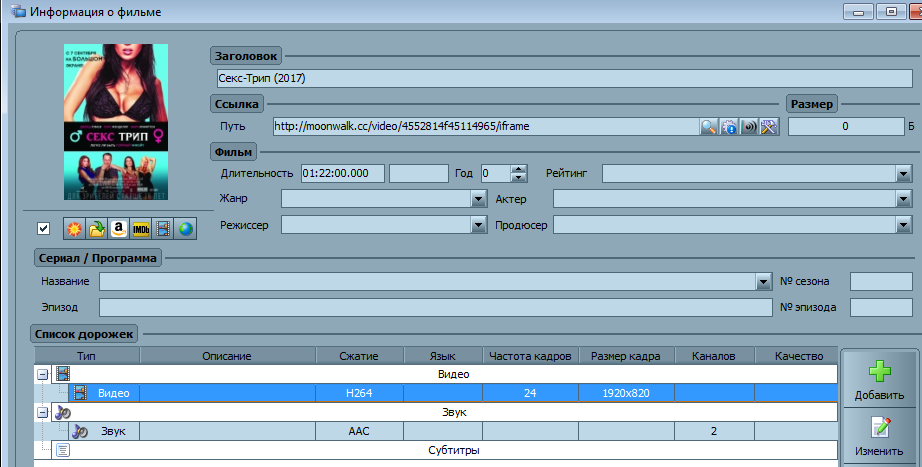Open the Рейтинг dropdown list

[x=902, y=174]
